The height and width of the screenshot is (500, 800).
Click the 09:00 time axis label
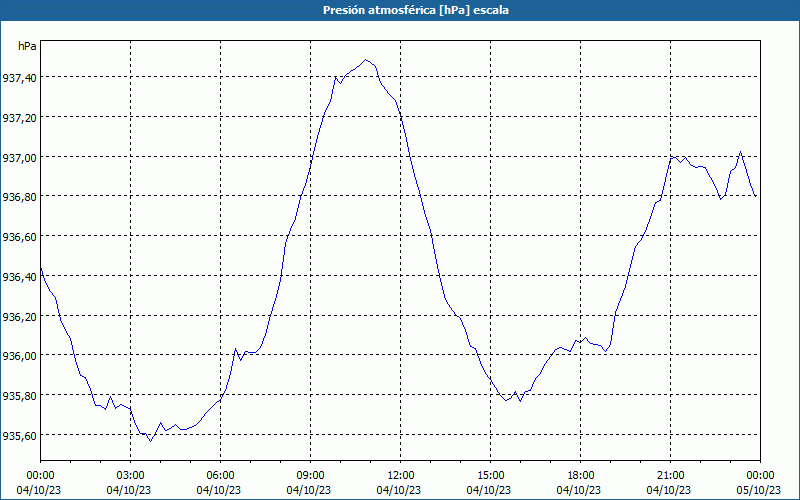point(310,476)
